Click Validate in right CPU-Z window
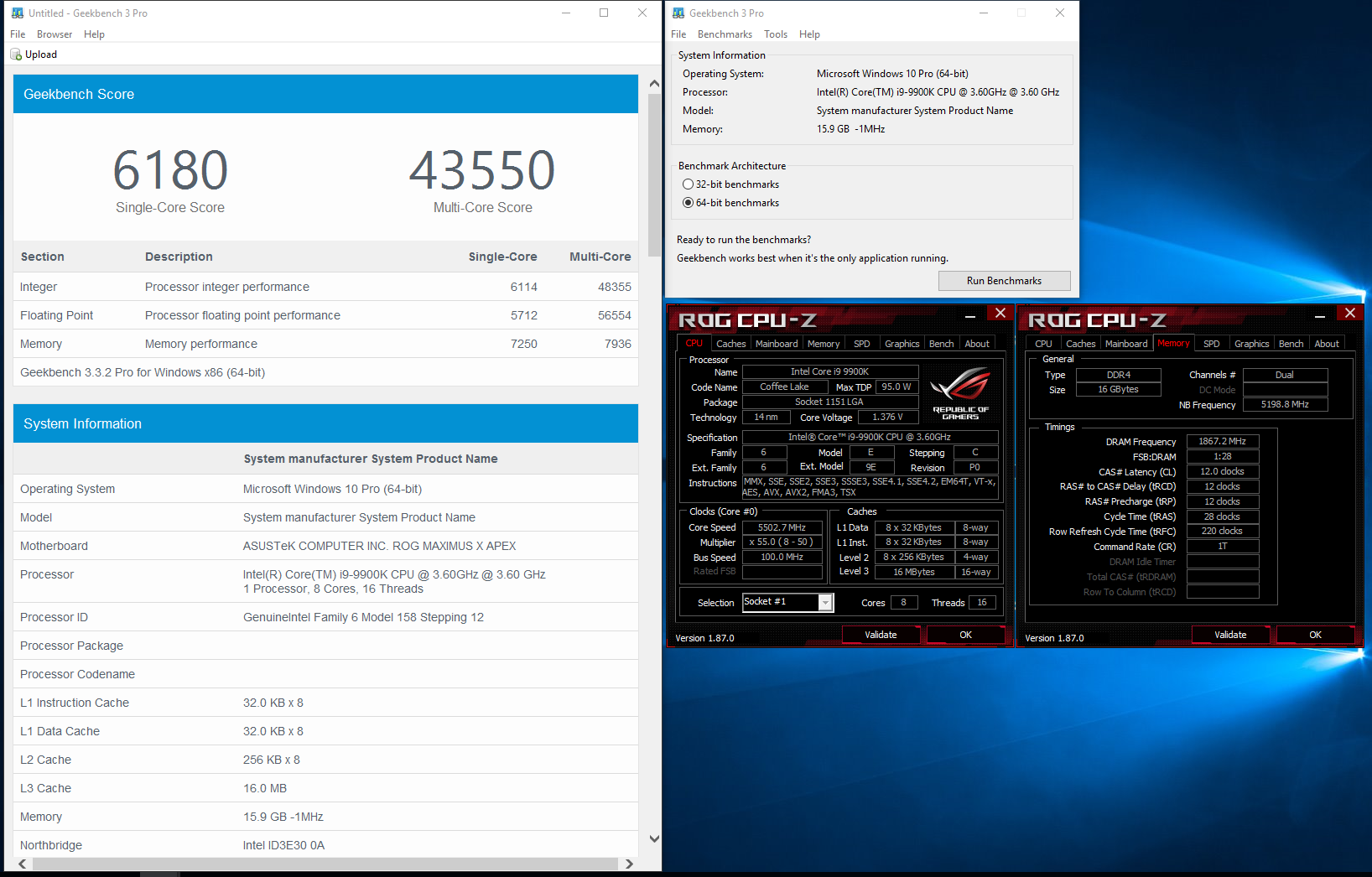This screenshot has height=877, width=1372. [1230, 635]
